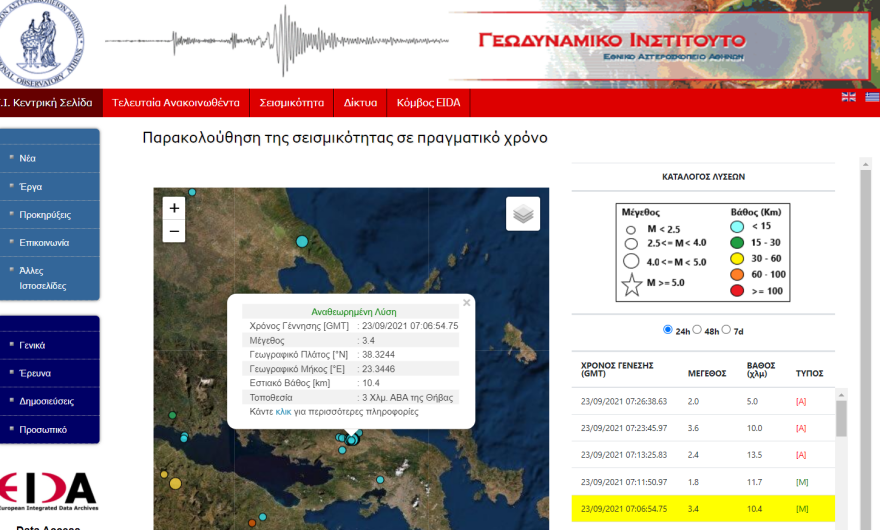Select the 07:23:45.97 earthquake row
This screenshot has width=880, height=530.
(703, 428)
